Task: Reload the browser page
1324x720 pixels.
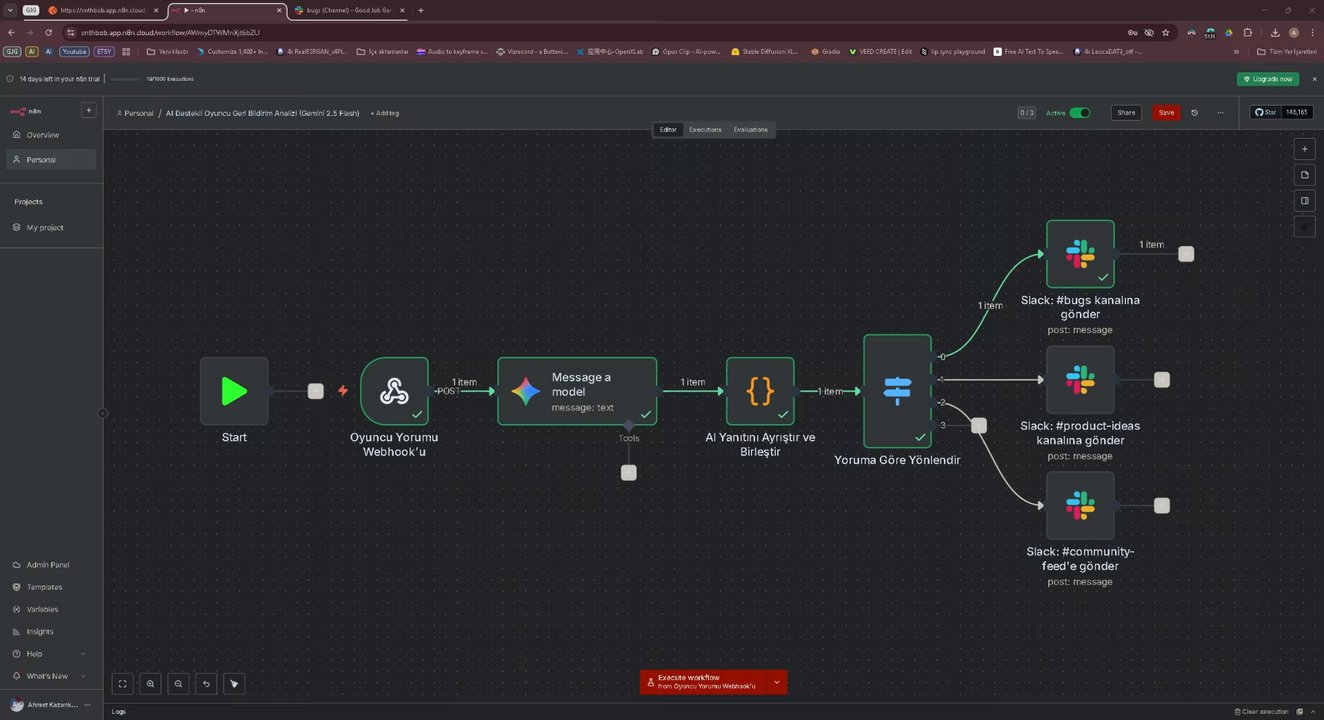Action: 48,32
